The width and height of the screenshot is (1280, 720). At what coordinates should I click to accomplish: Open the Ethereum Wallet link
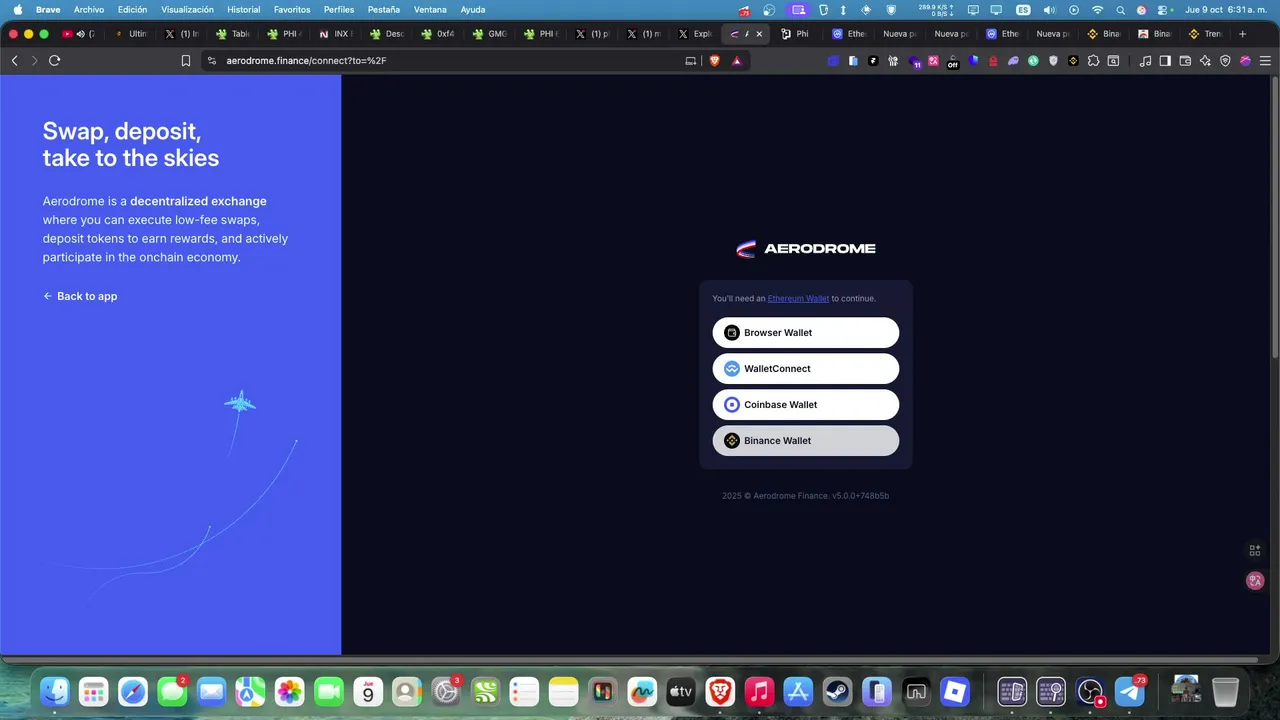coord(798,298)
